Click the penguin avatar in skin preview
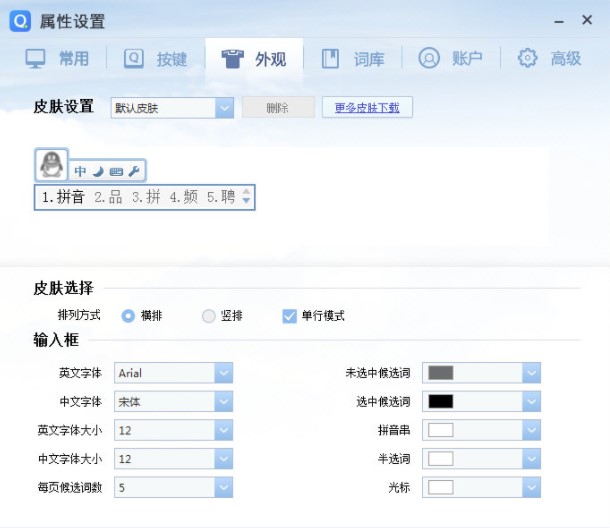The height and width of the screenshot is (528, 610). point(51,165)
